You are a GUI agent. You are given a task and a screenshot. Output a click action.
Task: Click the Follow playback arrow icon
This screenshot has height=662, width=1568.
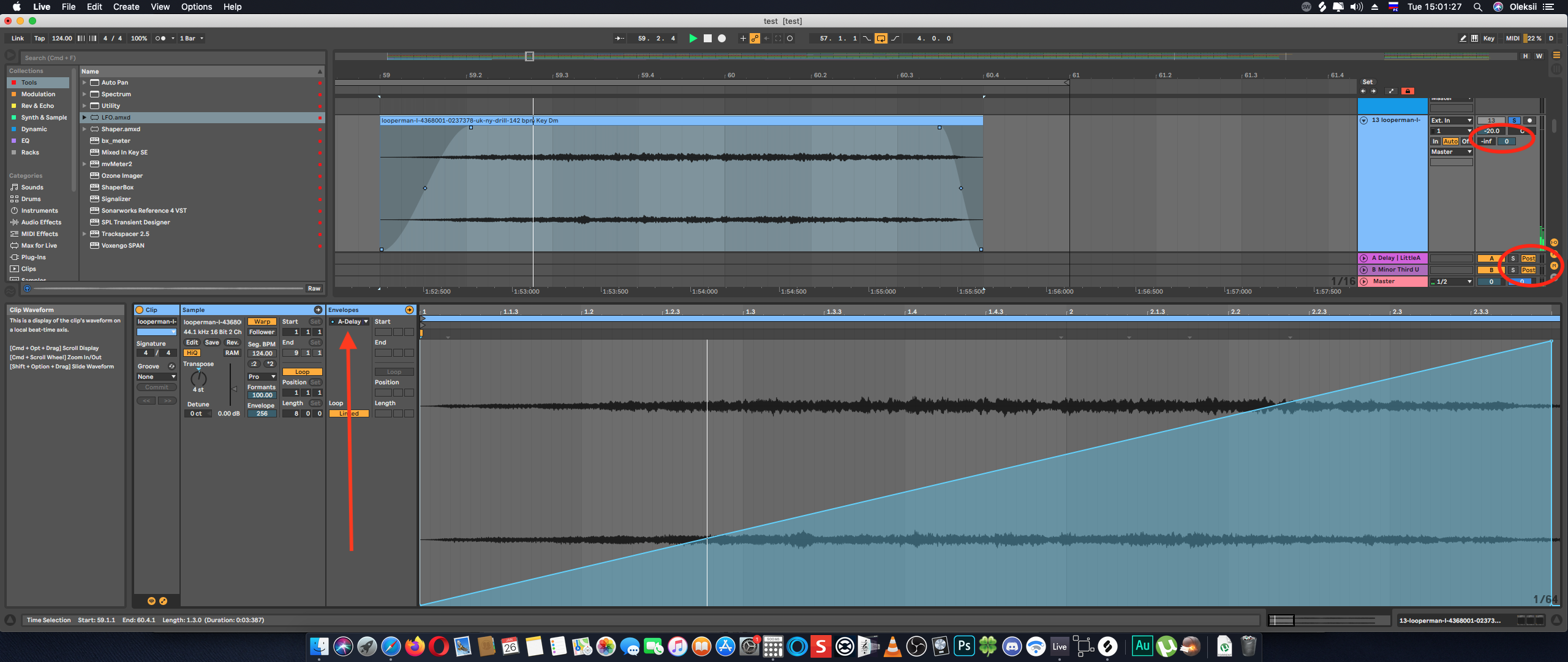tap(619, 38)
